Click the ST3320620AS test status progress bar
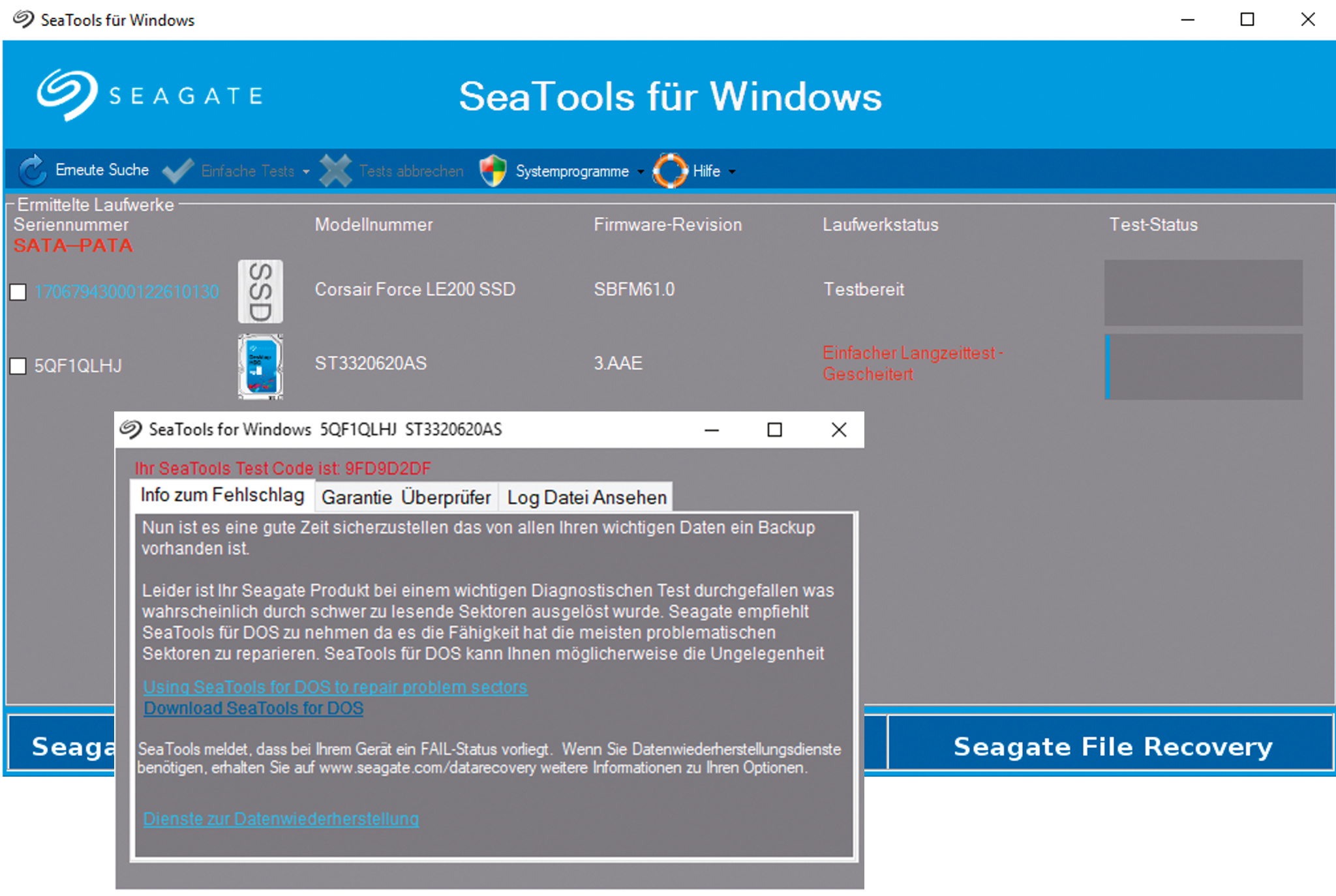The image size is (1336, 896). click(x=1204, y=366)
